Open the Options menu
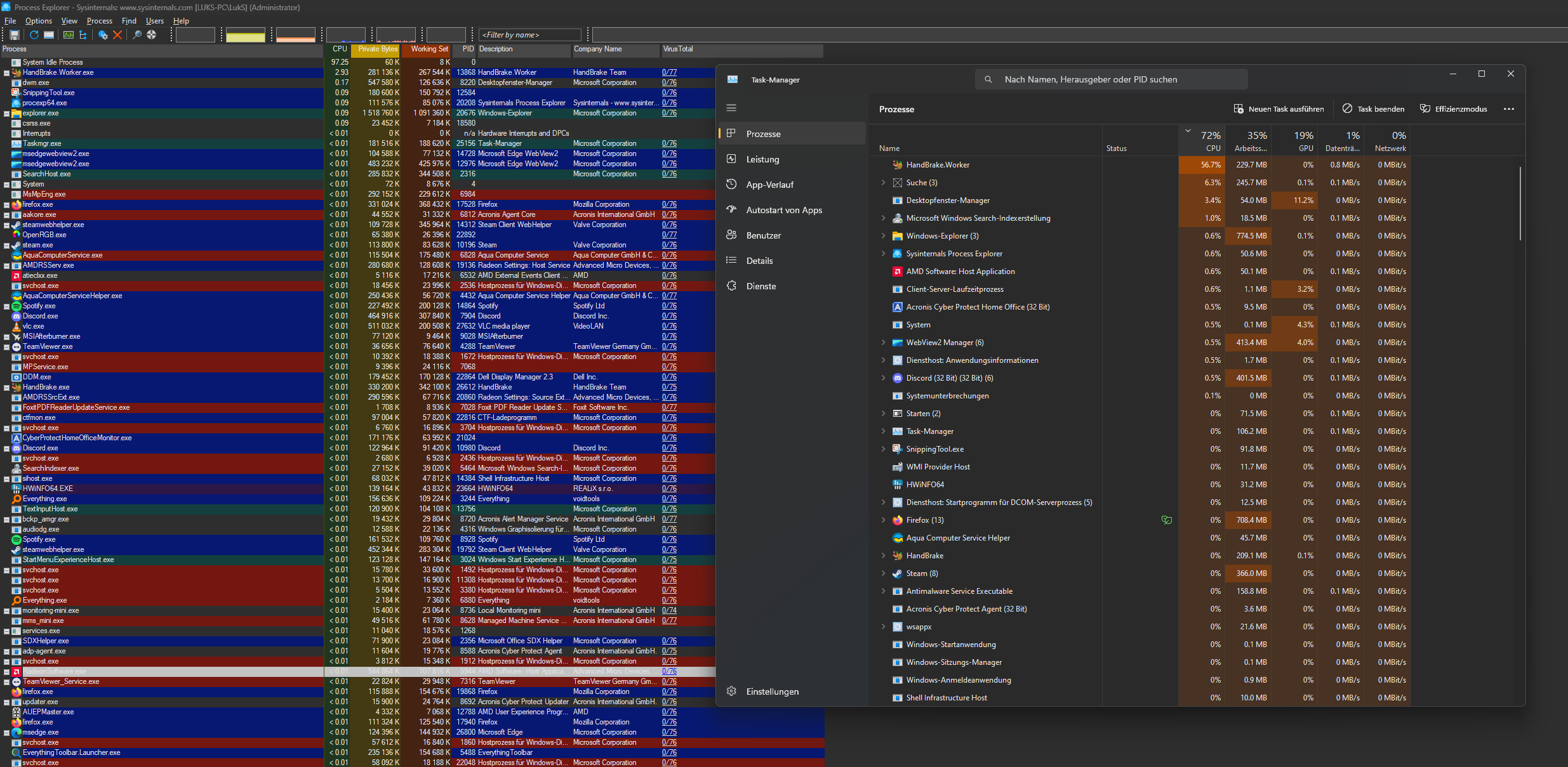This screenshot has height=767, width=1568. (39, 21)
